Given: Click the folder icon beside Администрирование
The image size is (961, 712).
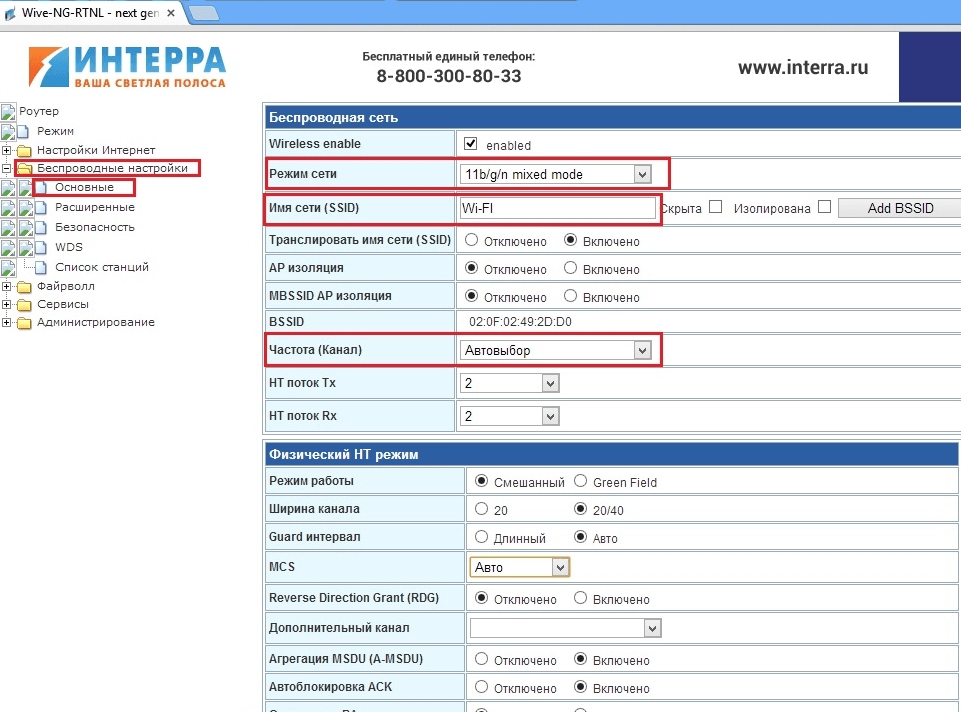Looking at the screenshot, I should 25,323.
